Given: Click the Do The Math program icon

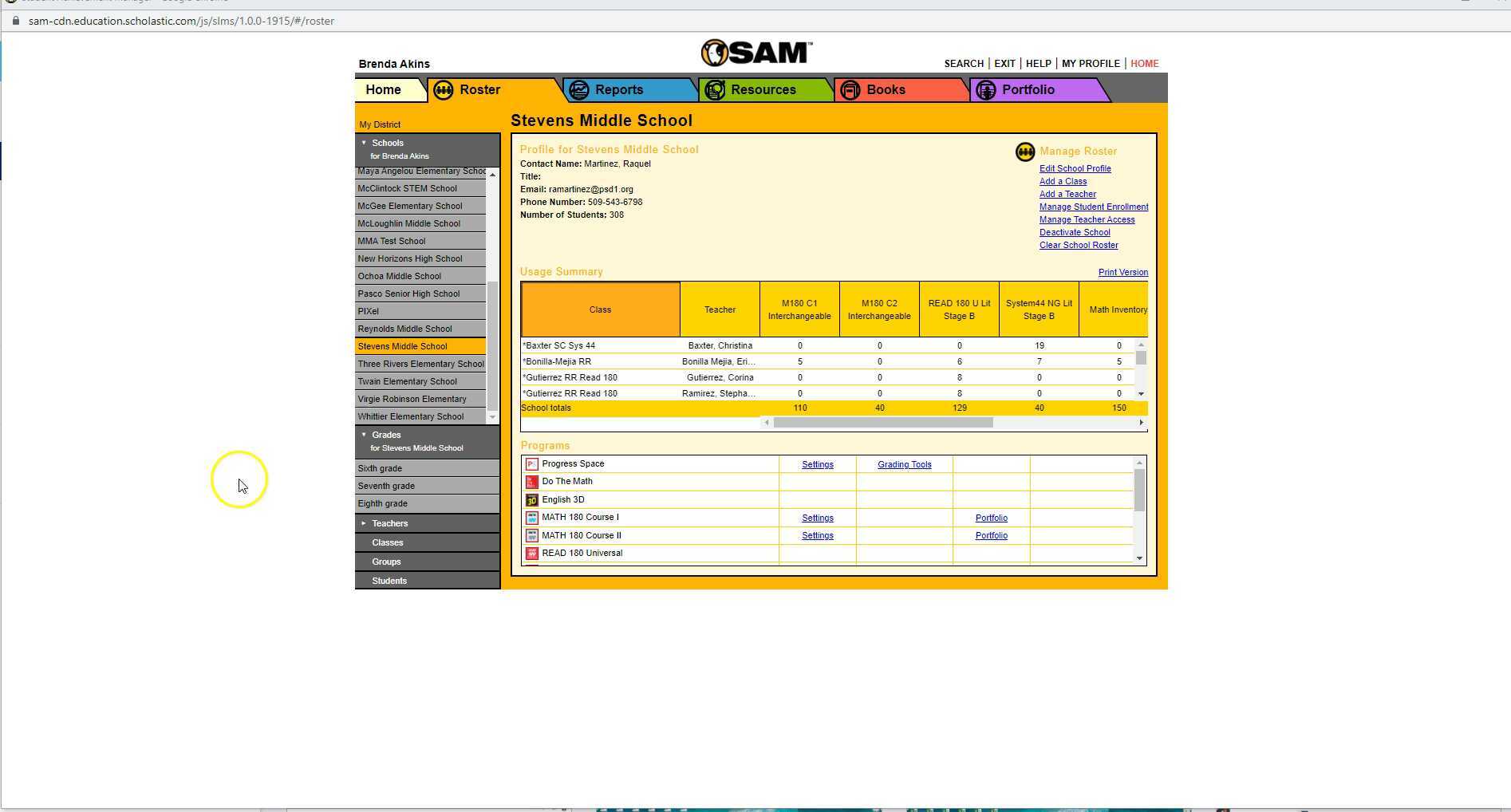Looking at the screenshot, I should point(532,481).
